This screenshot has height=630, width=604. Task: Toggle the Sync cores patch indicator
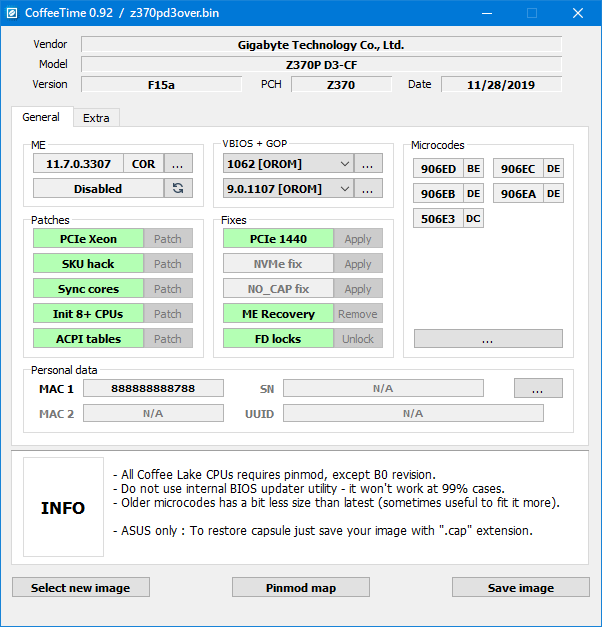tap(88, 289)
